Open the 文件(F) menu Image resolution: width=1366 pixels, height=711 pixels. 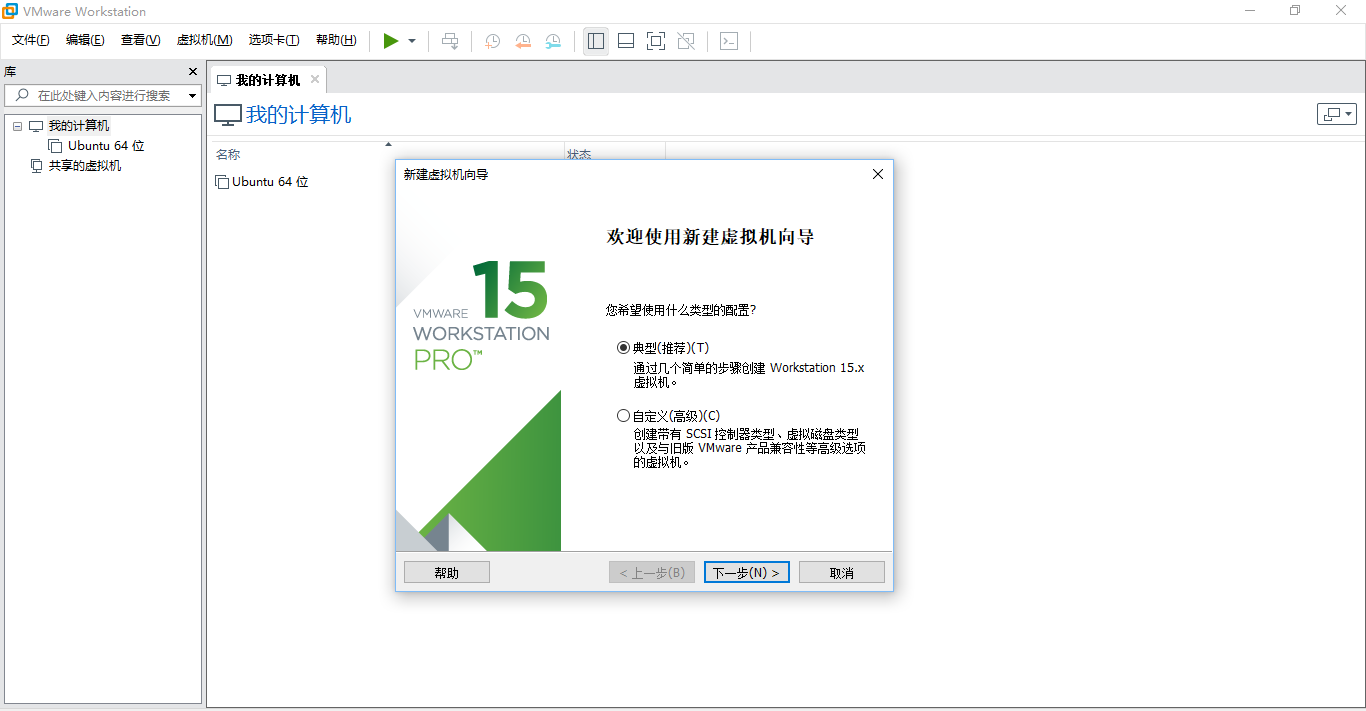31,40
